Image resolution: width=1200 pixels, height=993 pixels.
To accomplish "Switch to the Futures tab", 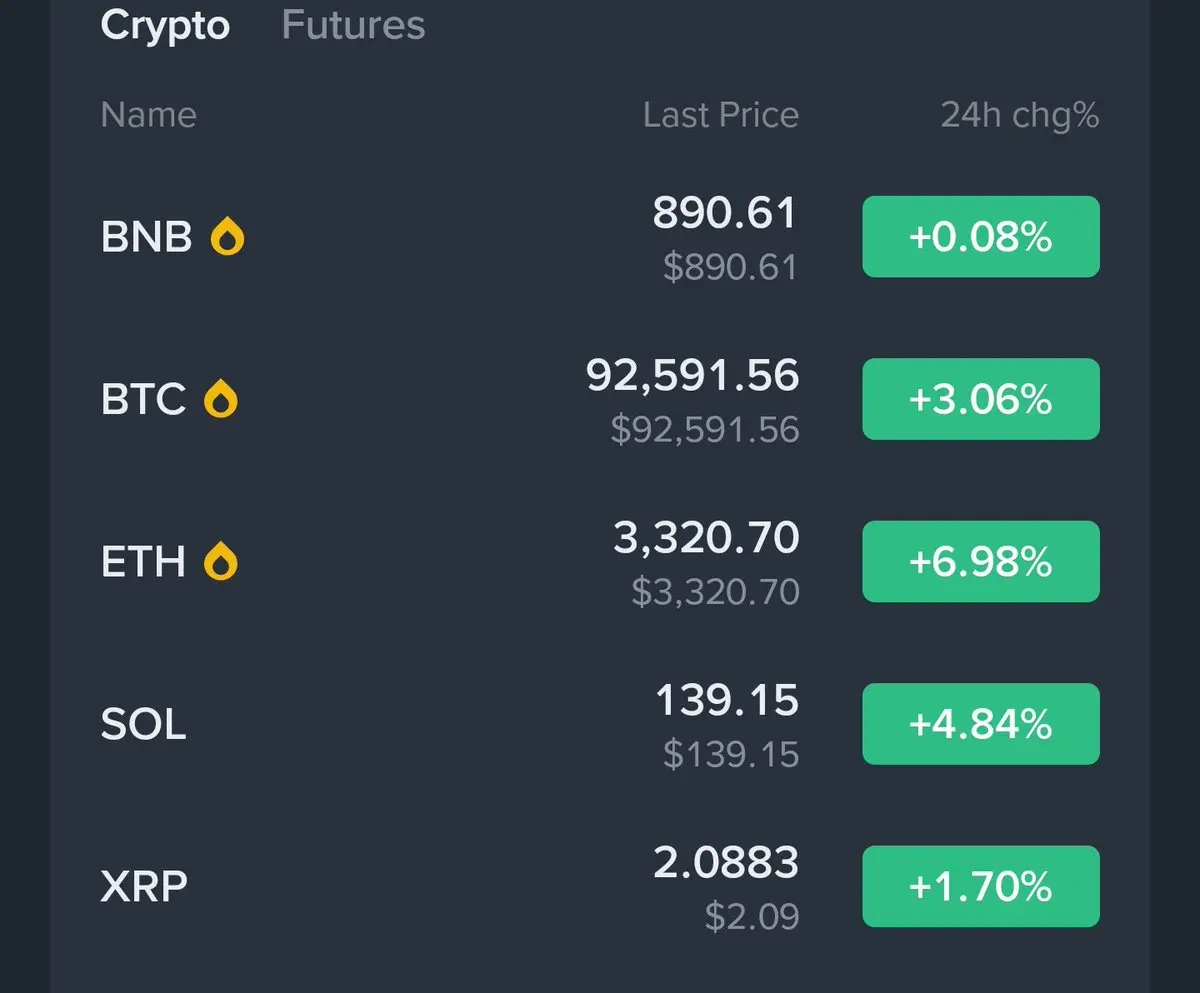I will (x=353, y=25).
